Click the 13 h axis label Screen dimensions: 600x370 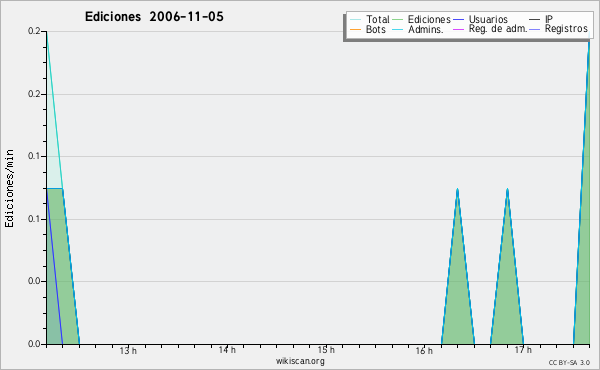[x=128, y=350]
